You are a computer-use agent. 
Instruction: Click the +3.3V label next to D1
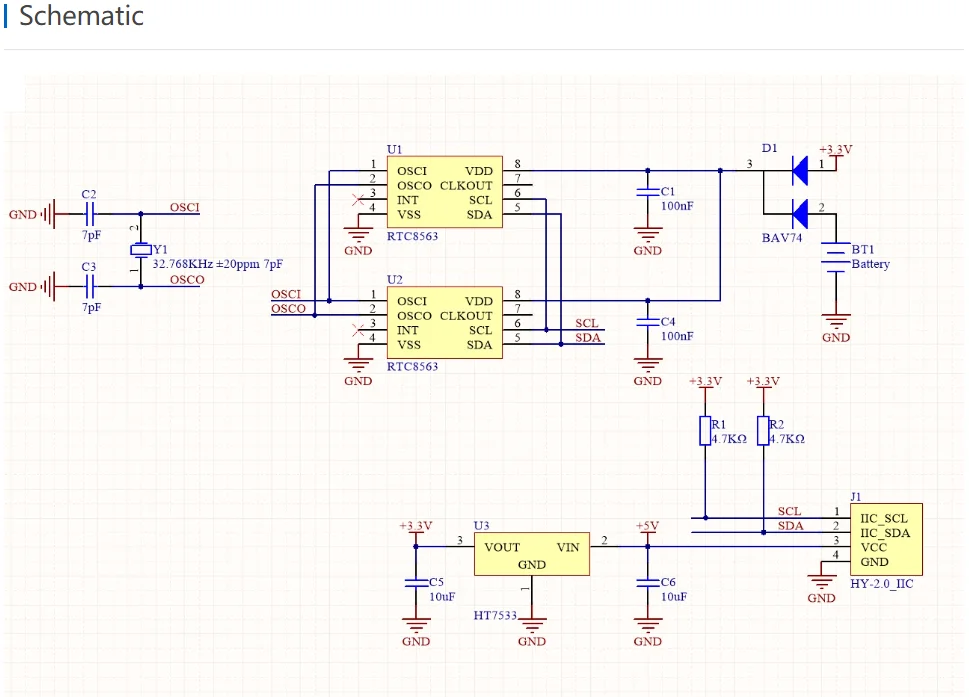[836, 150]
